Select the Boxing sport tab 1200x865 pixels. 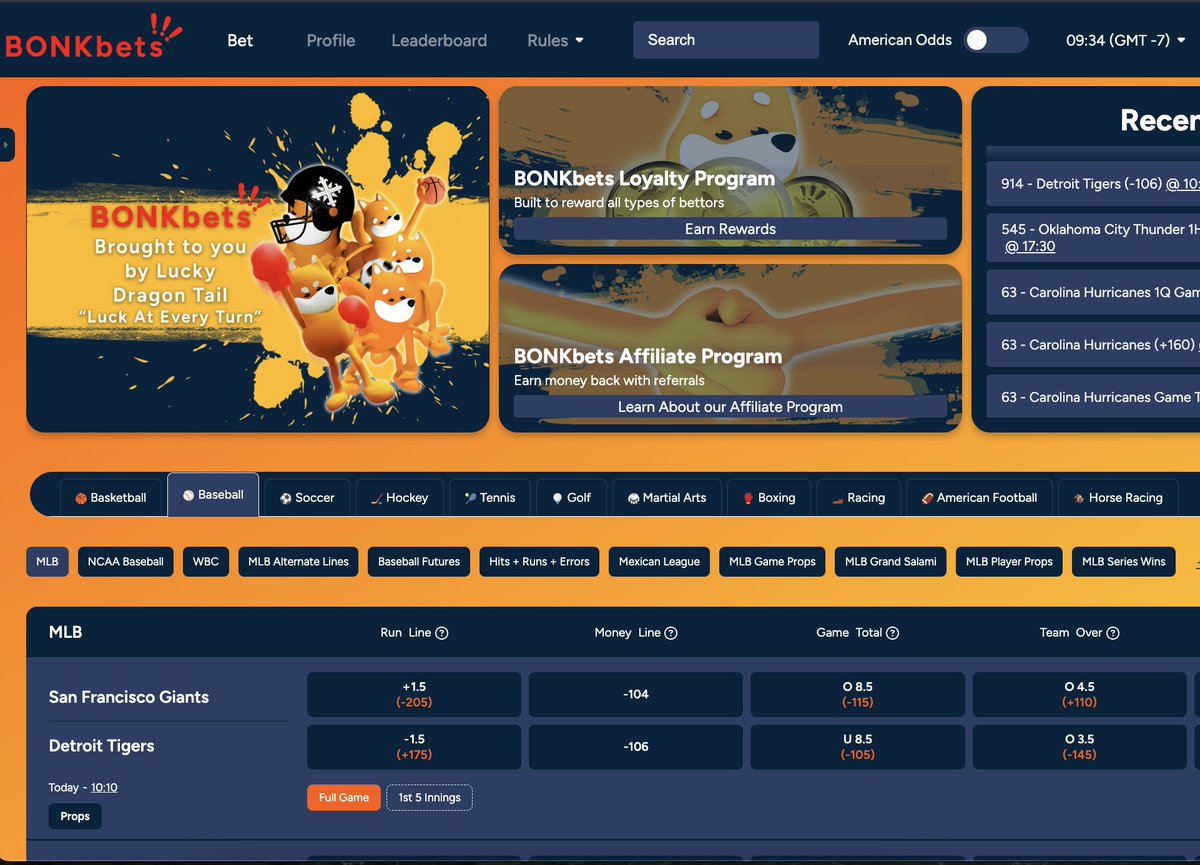coord(769,497)
